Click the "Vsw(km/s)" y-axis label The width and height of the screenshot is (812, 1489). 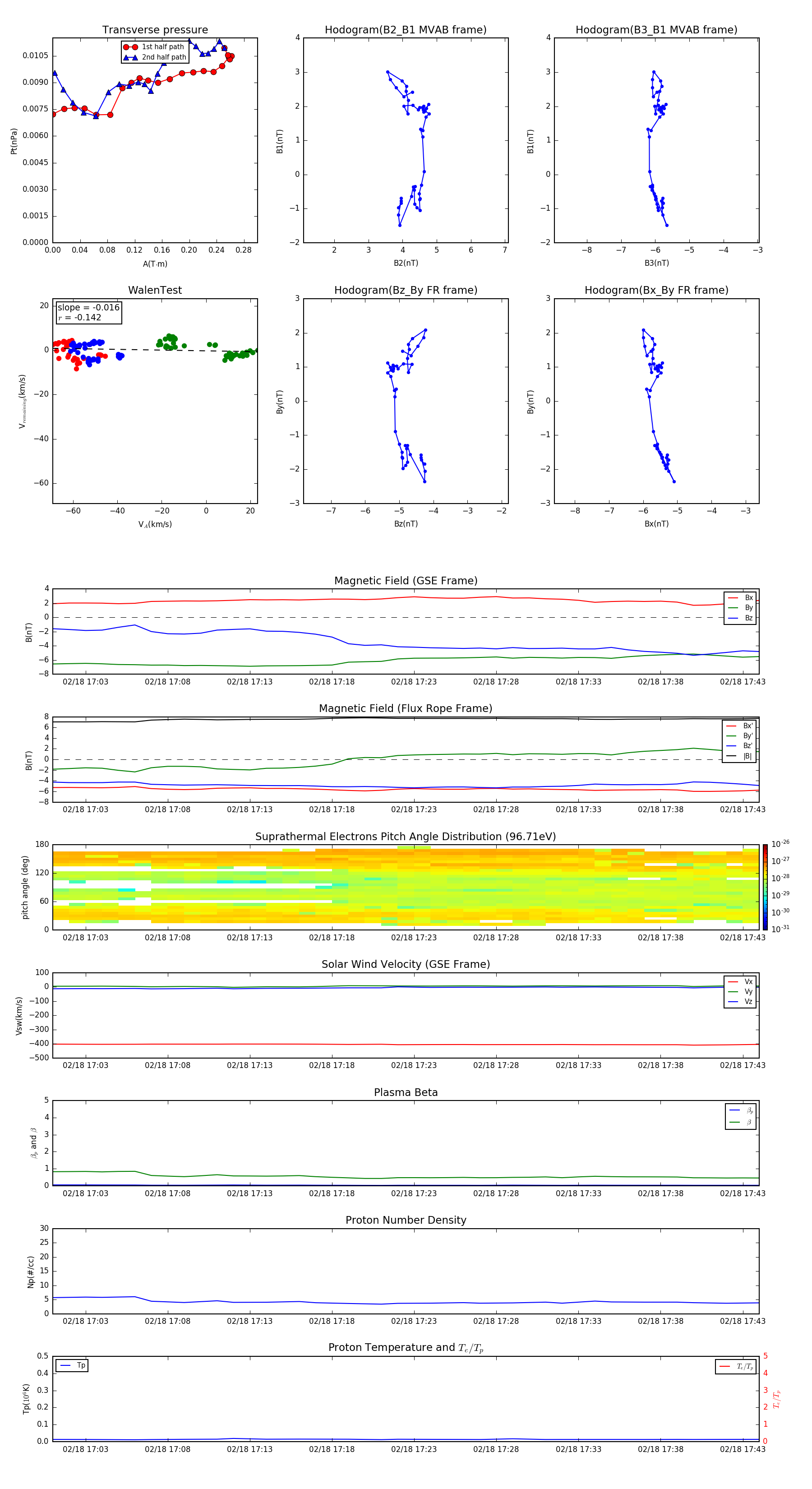coord(18,1016)
